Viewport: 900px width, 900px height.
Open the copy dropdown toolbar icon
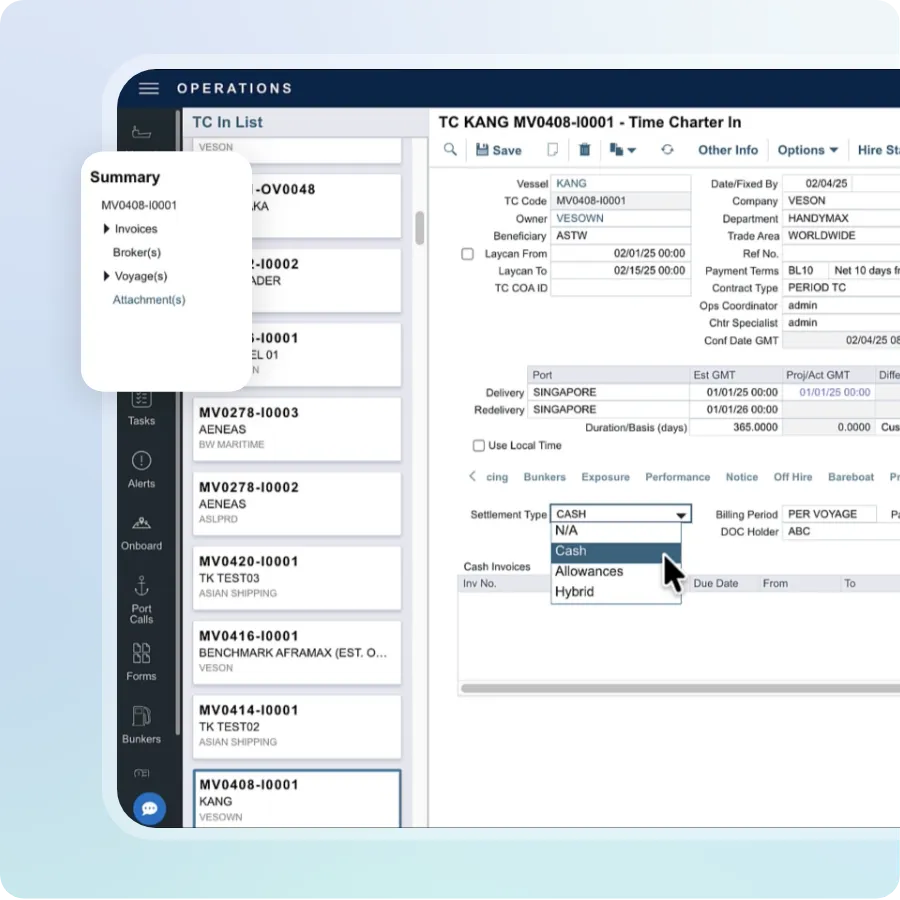622,150
